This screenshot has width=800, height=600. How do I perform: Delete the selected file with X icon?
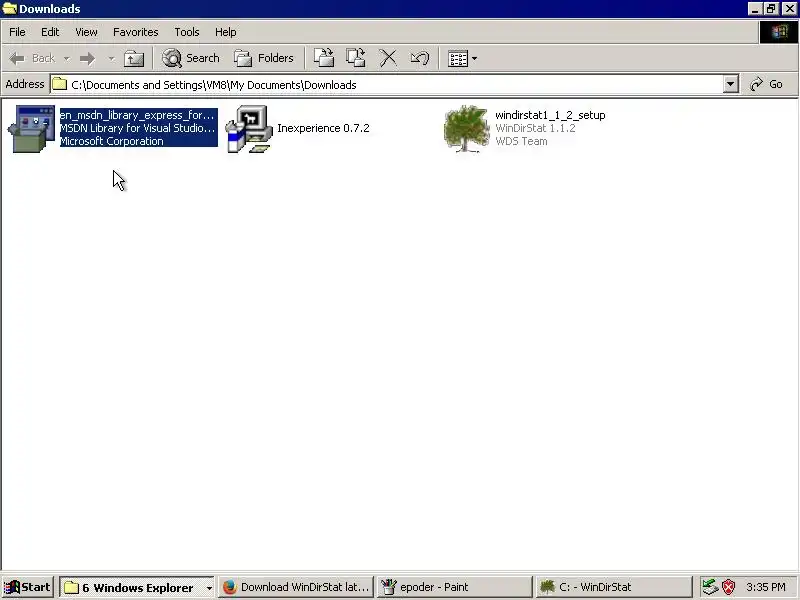pos(388,58)
